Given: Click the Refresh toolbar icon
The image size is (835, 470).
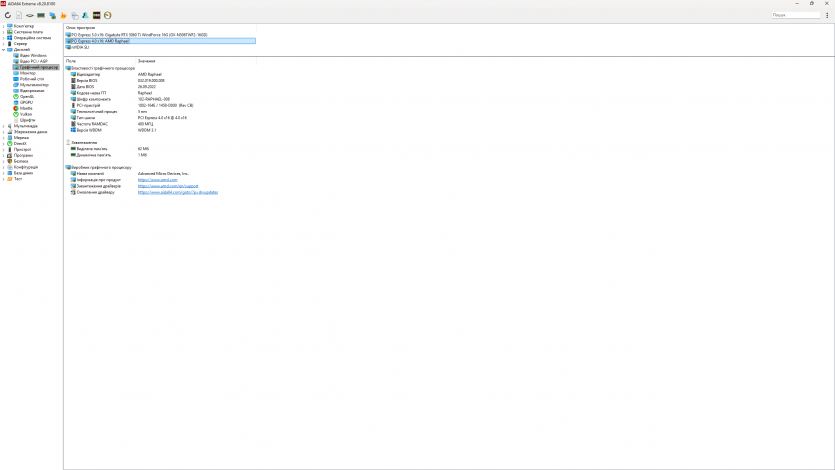Looking at the screenshot, I should point(8,16).
